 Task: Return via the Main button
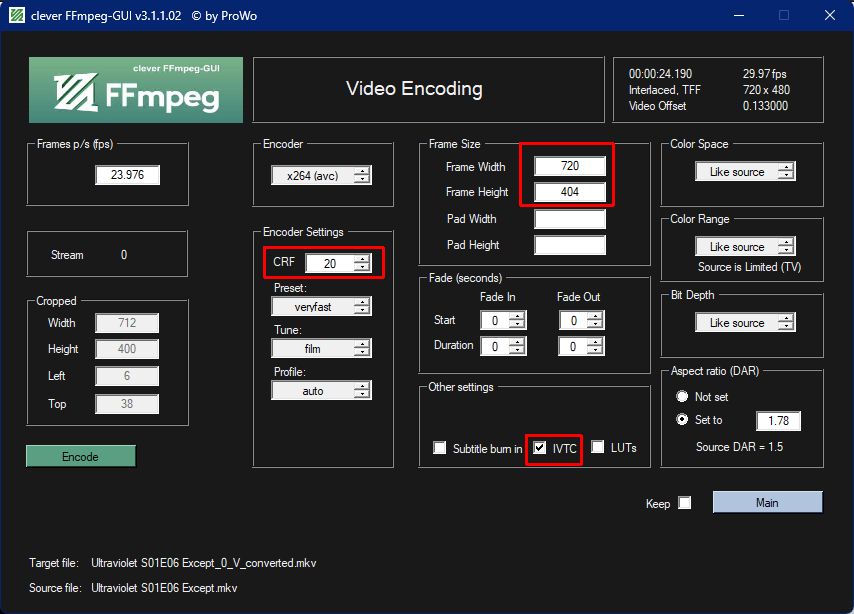coord(767,502)
